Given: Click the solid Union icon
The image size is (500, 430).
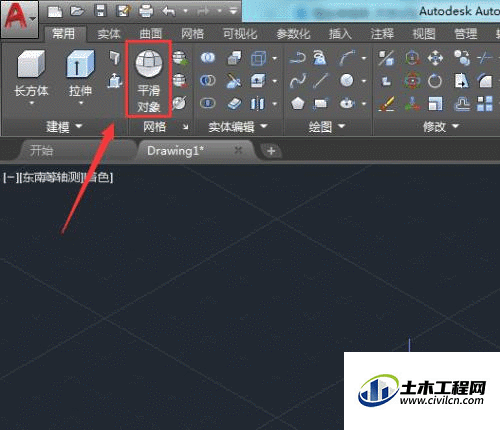Looking at the screenshot, I should (x=208, y=58).
